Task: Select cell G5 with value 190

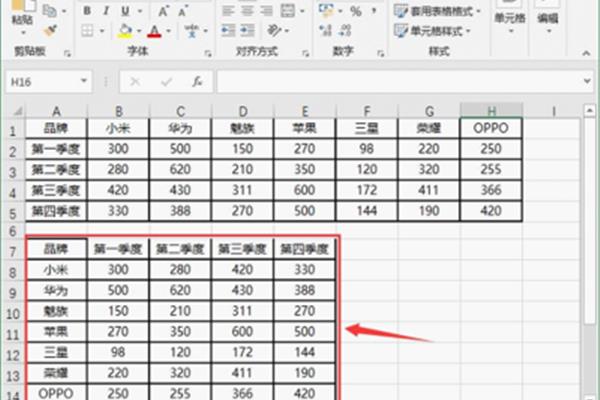Action: (429, 211)
